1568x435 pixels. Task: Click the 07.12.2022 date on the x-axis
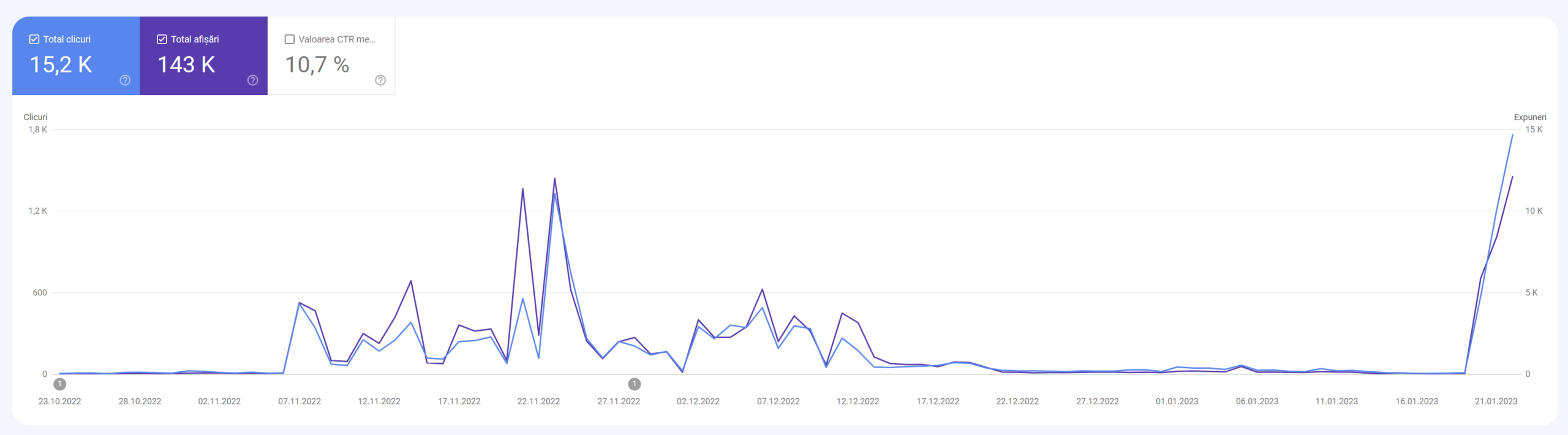[x=778, y=401]
